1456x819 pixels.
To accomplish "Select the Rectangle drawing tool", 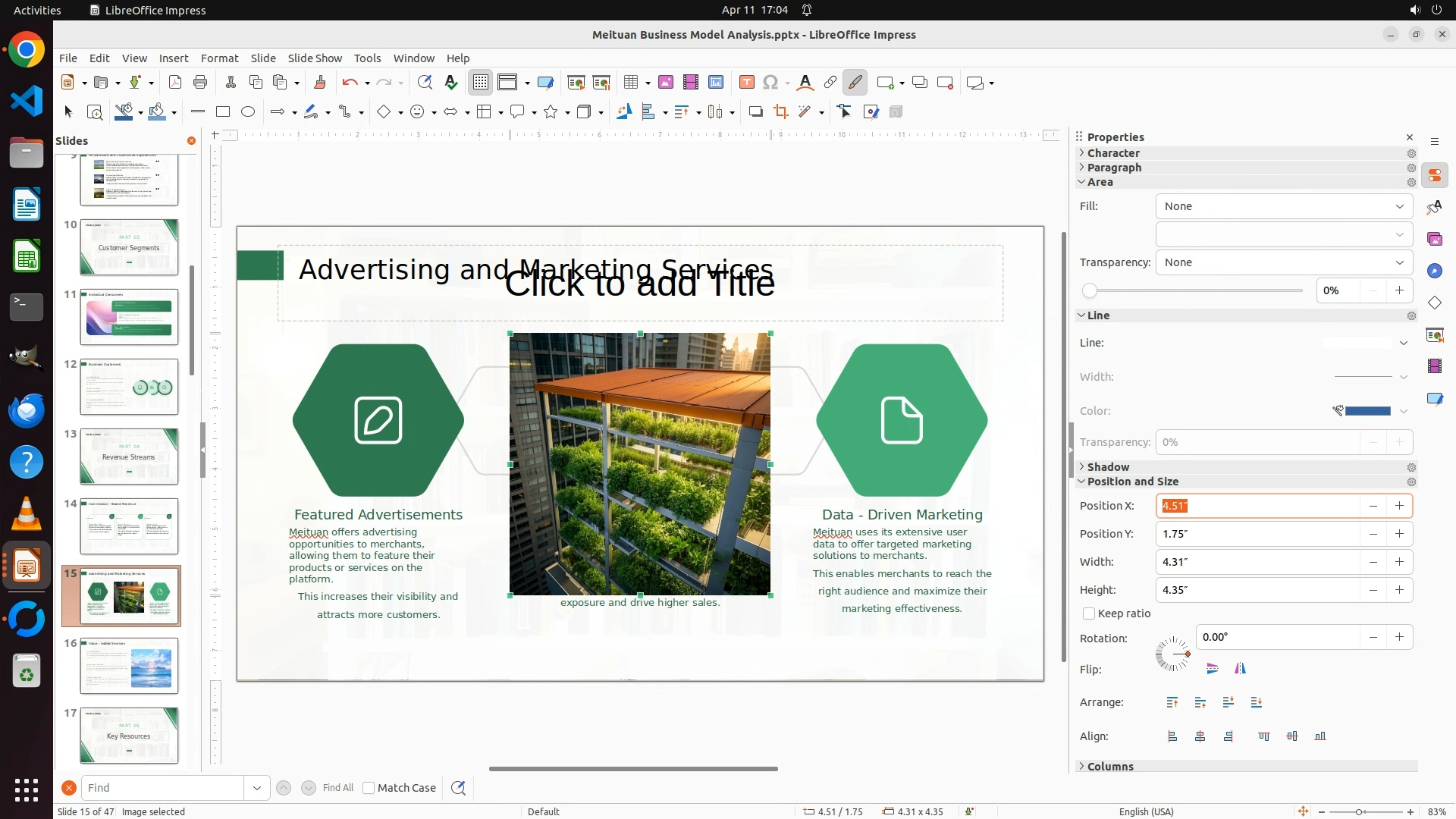I will (x=223, y=112).
